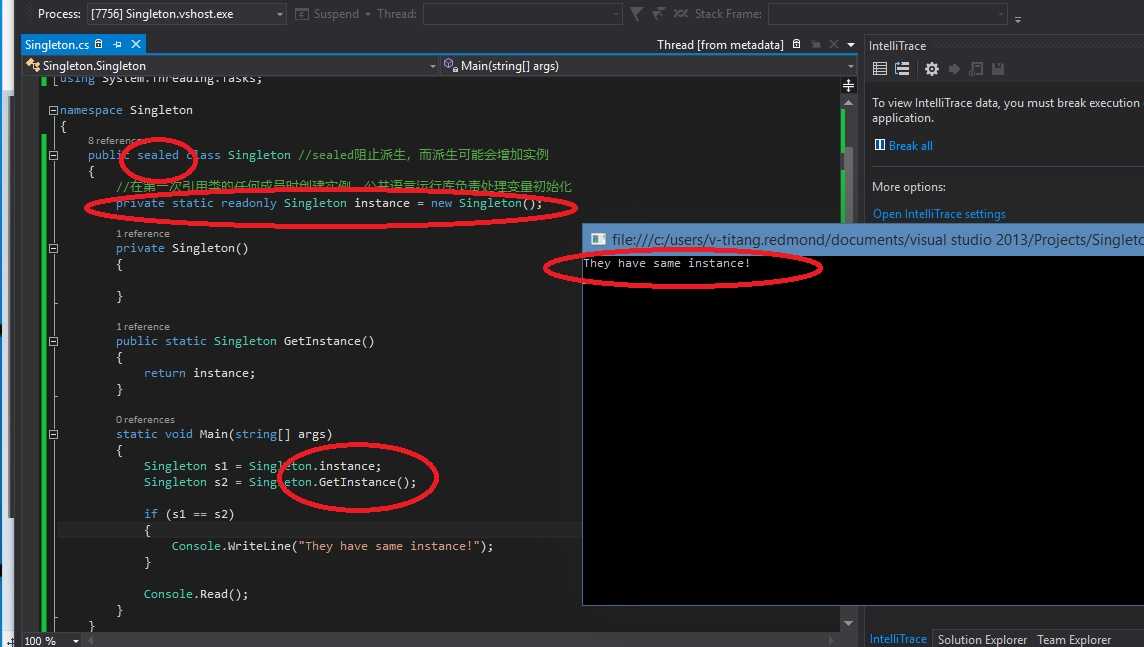Viewport: 1144px width, 647px height.
Task: Click '1 reference' CodeLens above GetInstance()
Action: (x=142, y=327)
